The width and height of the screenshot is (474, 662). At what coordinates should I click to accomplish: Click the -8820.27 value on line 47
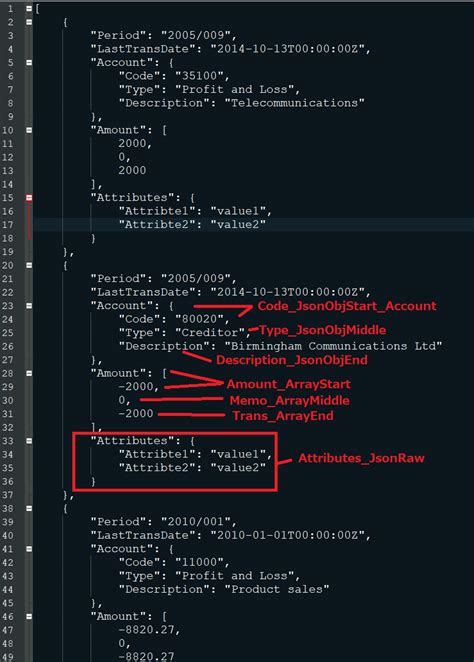click(x=146, y=629)
